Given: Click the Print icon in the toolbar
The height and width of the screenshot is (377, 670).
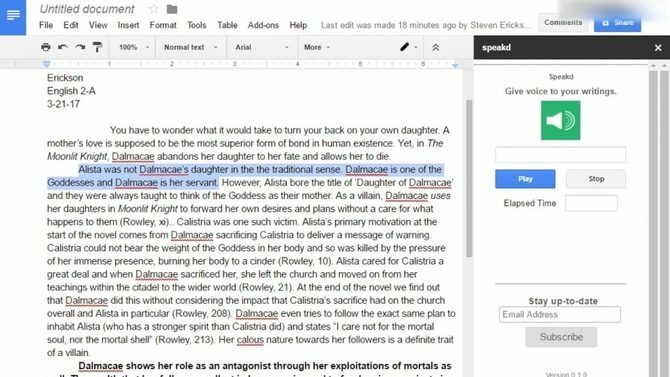Looking at the screenshot, I should click(x=46, y=47).
